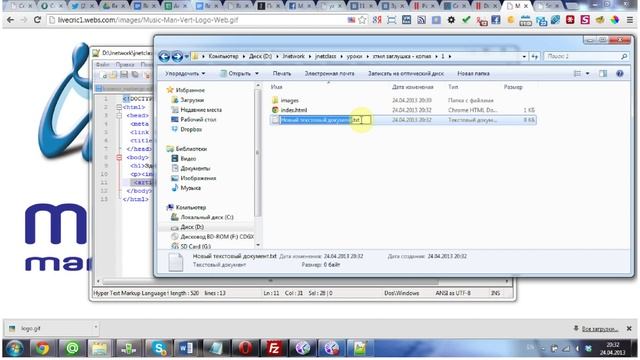Screen dimensions: 640x360
Task: Select Рабочий стол in the sidebar
Action: click(x=198, y=120)
